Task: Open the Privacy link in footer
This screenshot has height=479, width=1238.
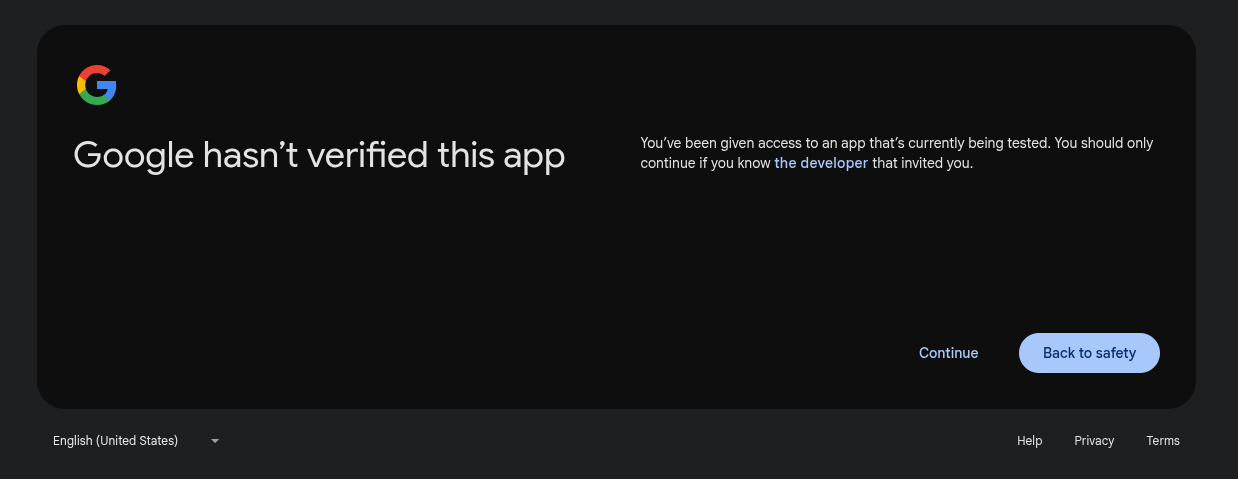Action: click(x=1094, y=441)
